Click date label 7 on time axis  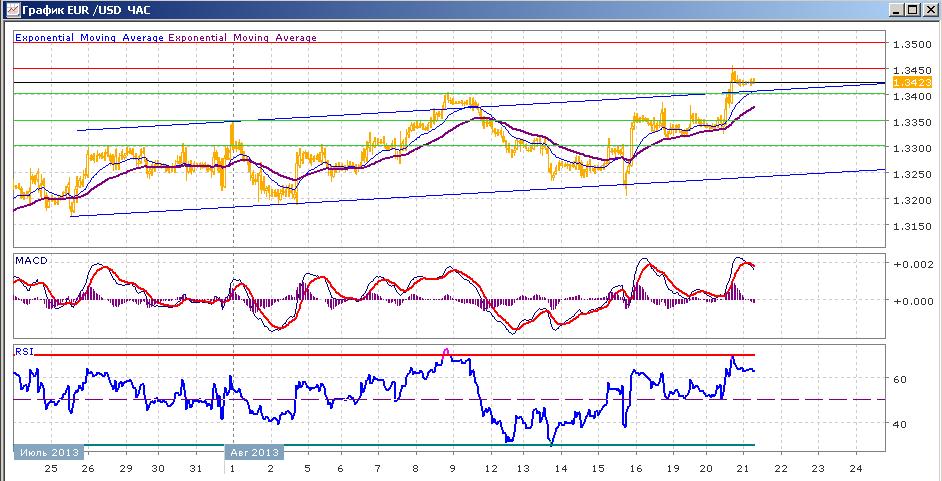click(x=377, y=468)
